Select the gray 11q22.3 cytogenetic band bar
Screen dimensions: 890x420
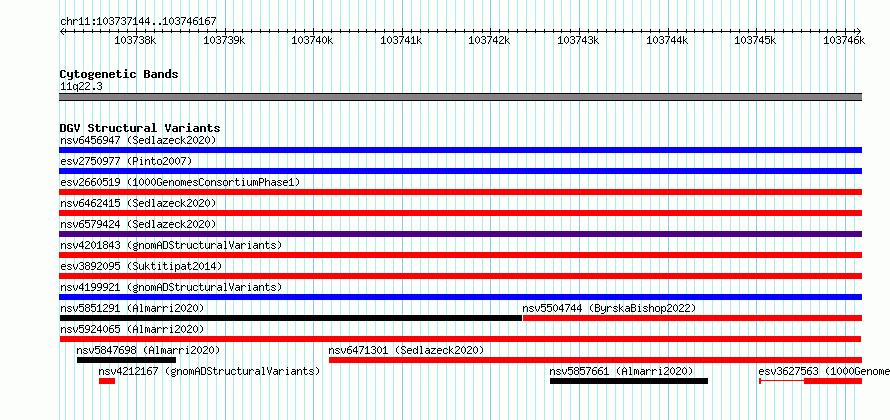pyautogui.click(x=460, y=97)
